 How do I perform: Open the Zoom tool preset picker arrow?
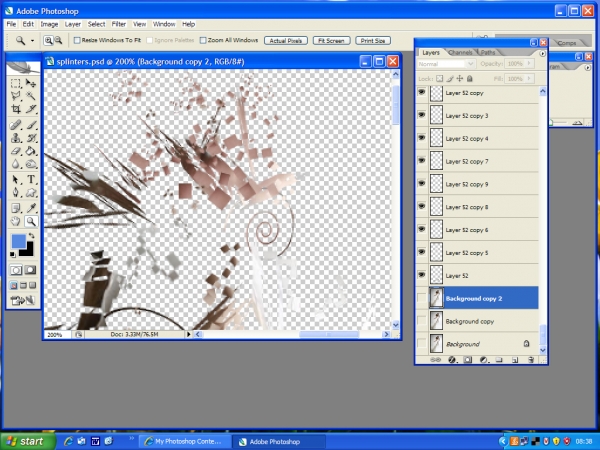pyautogui.click(x=33, y=40)
